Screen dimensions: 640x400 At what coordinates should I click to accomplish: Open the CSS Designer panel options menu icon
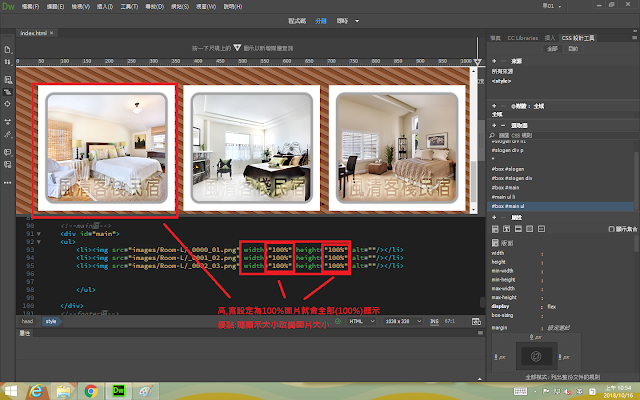coord(634,38)
